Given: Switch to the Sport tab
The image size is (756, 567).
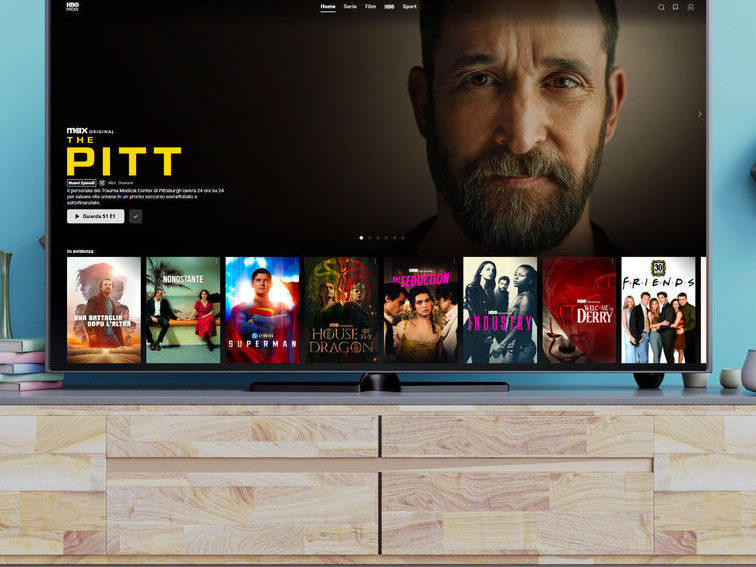Looking at the screenshot, I should pyautogui.click(x=409, y=7).
